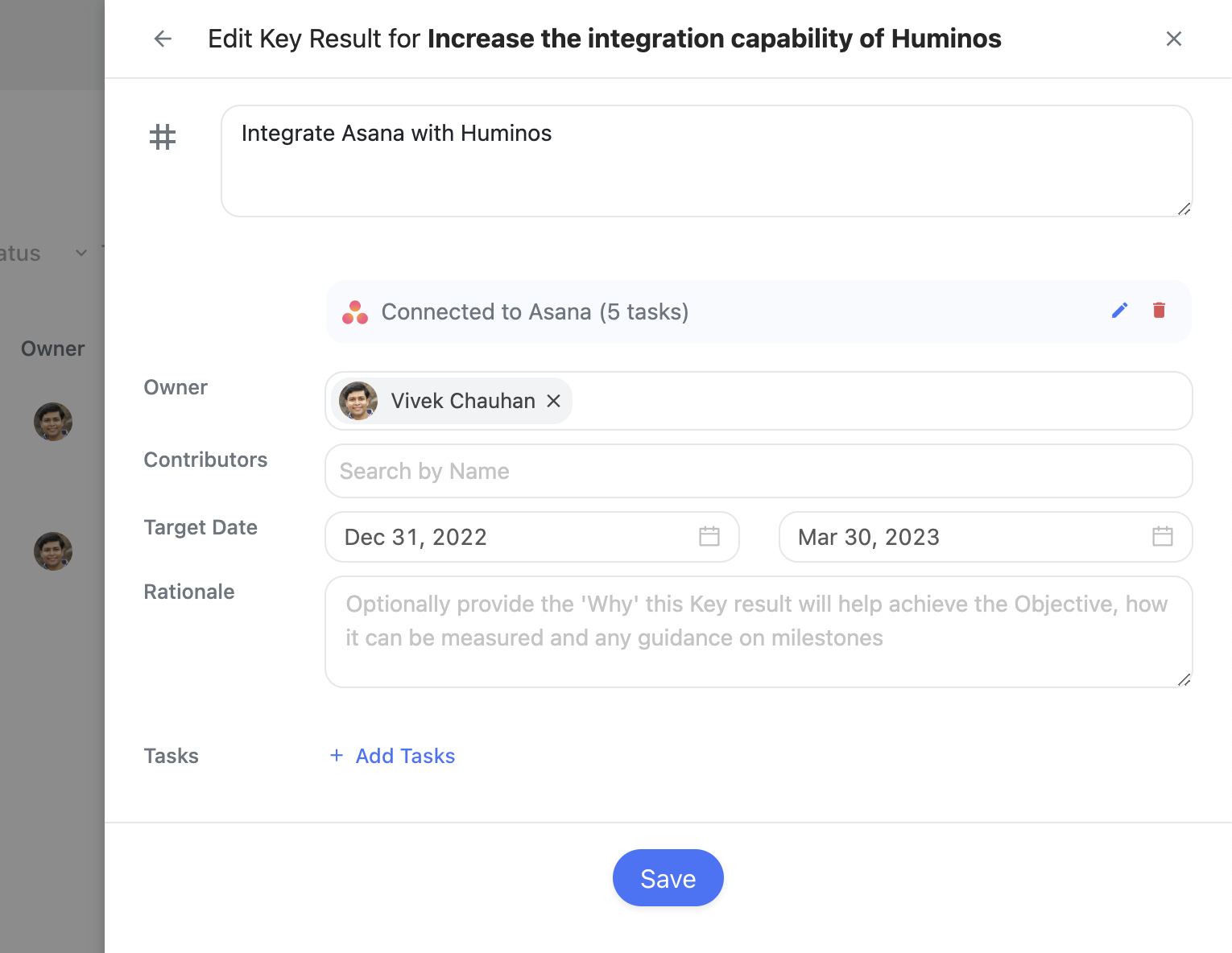Click the Add Tasks link
Viewport: 1232px width, 953px height.
pos(405,756)
